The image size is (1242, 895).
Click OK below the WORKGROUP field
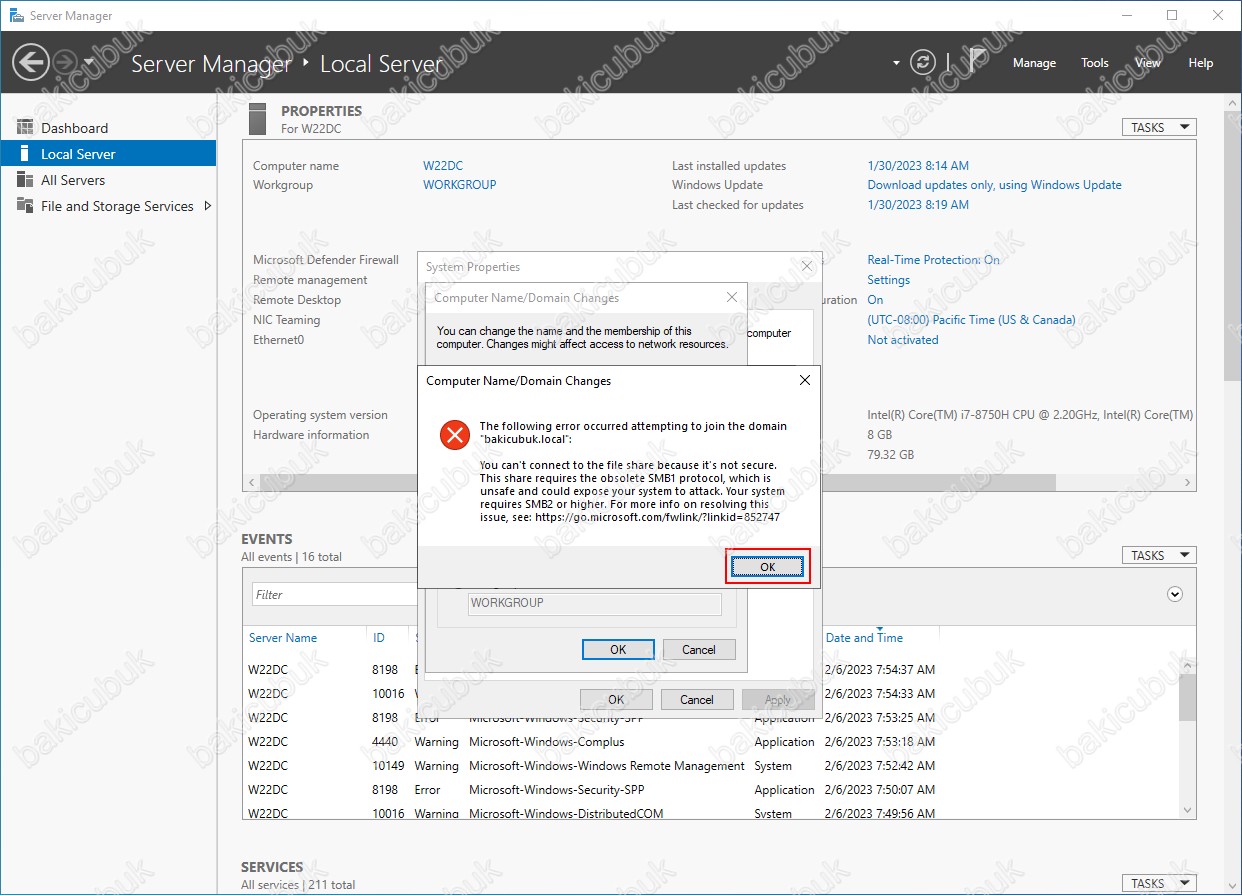point(618,650)
